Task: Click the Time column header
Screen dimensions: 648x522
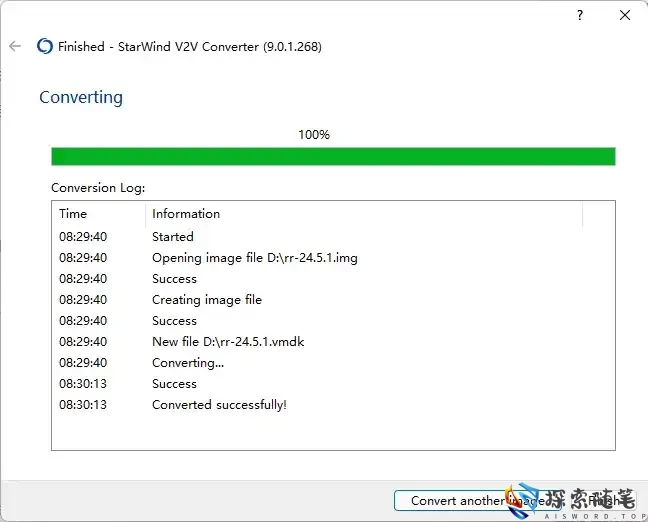Action: [x=73, y=214]
